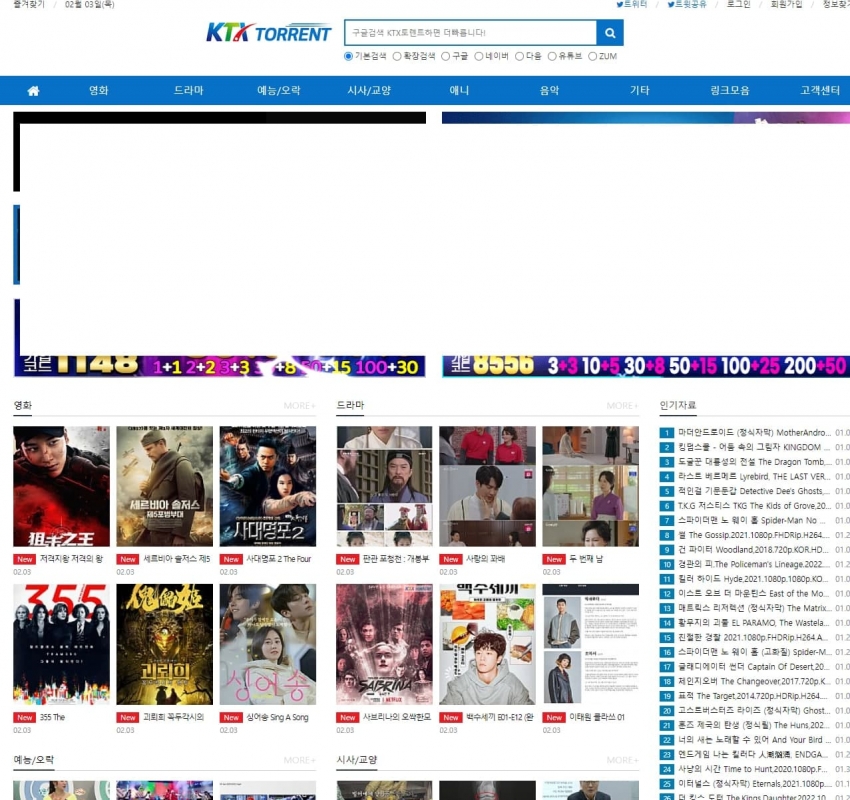The width and height of the screenshot is (850, 800).
Task: Open the 트윗공유 link at the top
Action: [x=687, y=4]
